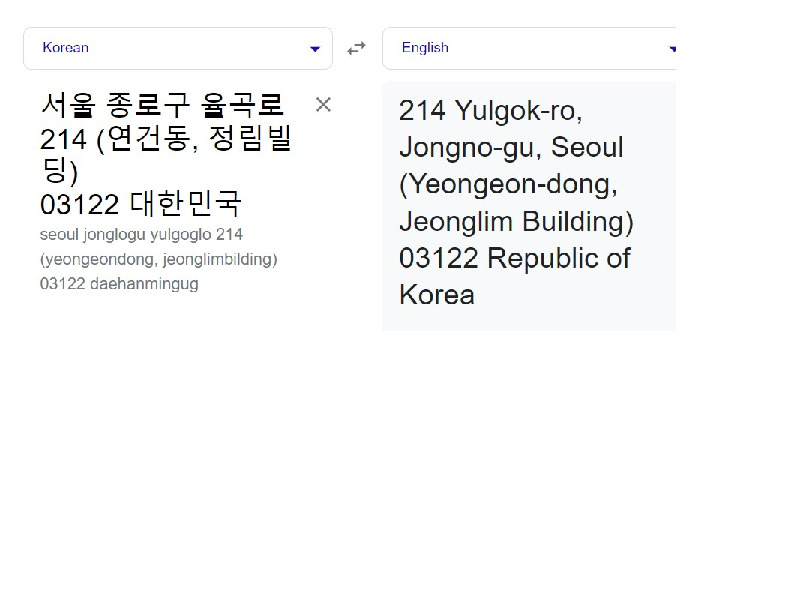Place cursor in '서울 종로구 율곡로' line
Screen dimensions: 792x612
point(162,105)
